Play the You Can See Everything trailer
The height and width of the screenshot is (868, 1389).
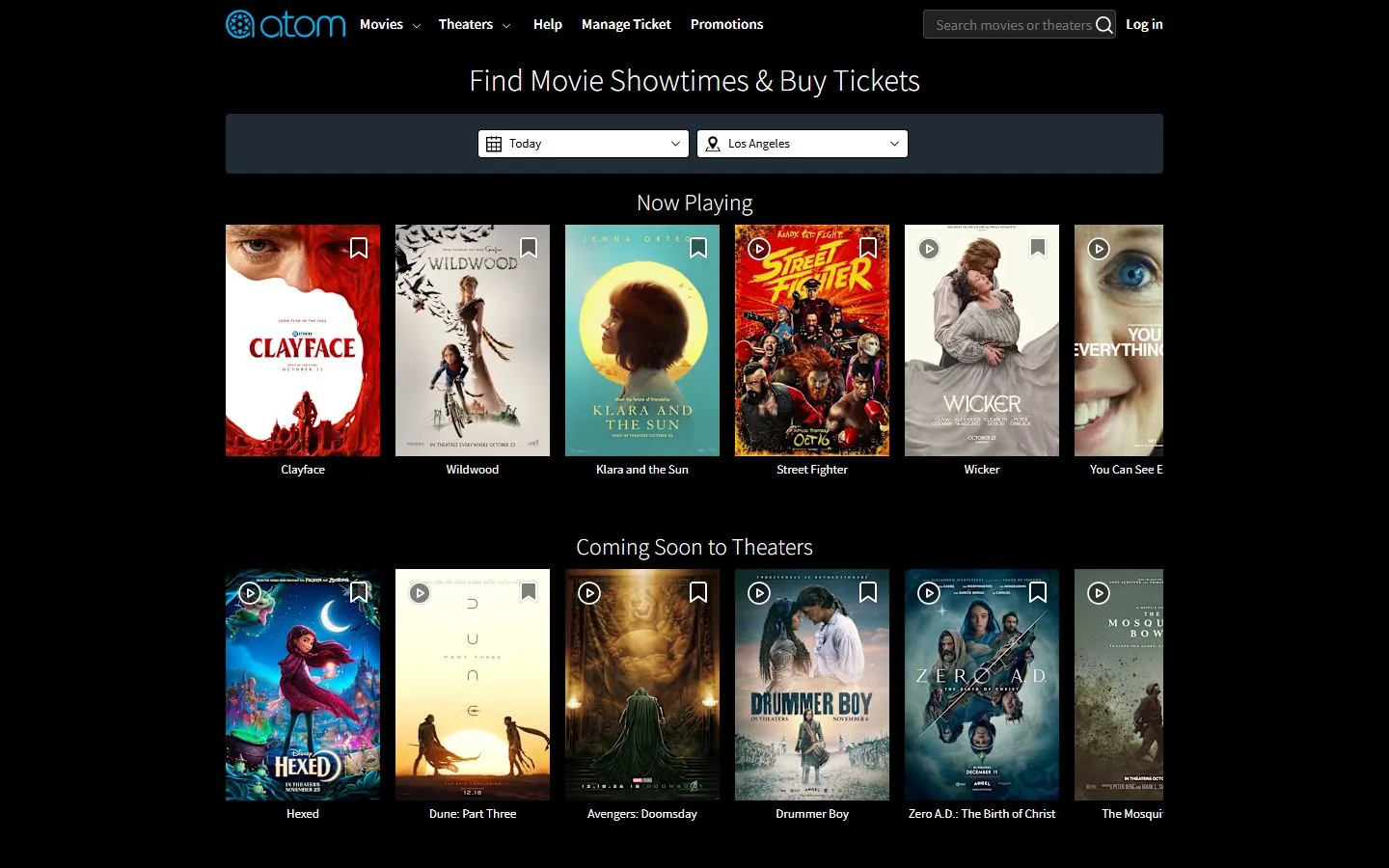point(1099,249)
